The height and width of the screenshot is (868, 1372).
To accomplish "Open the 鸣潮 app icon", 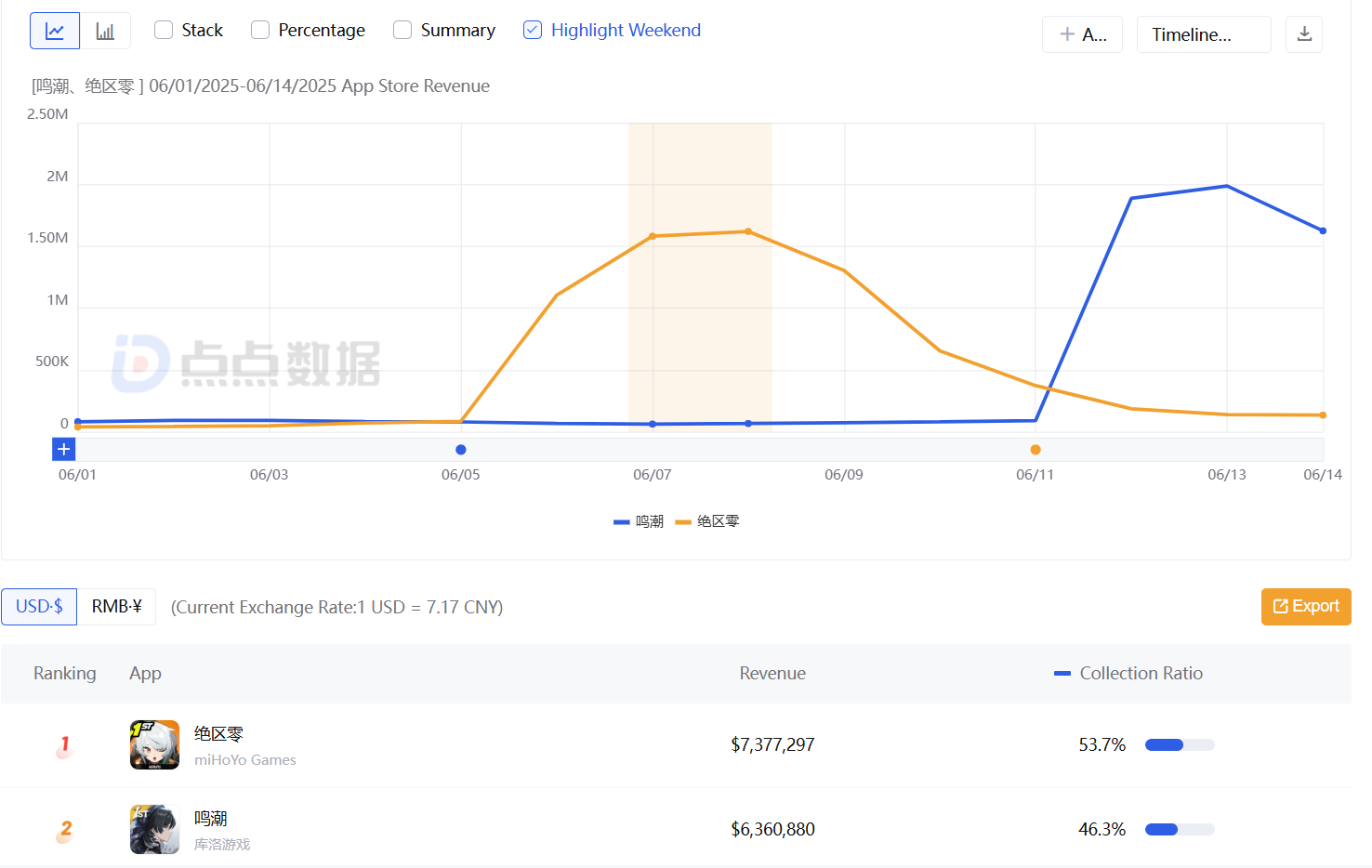I will (154, 829).
